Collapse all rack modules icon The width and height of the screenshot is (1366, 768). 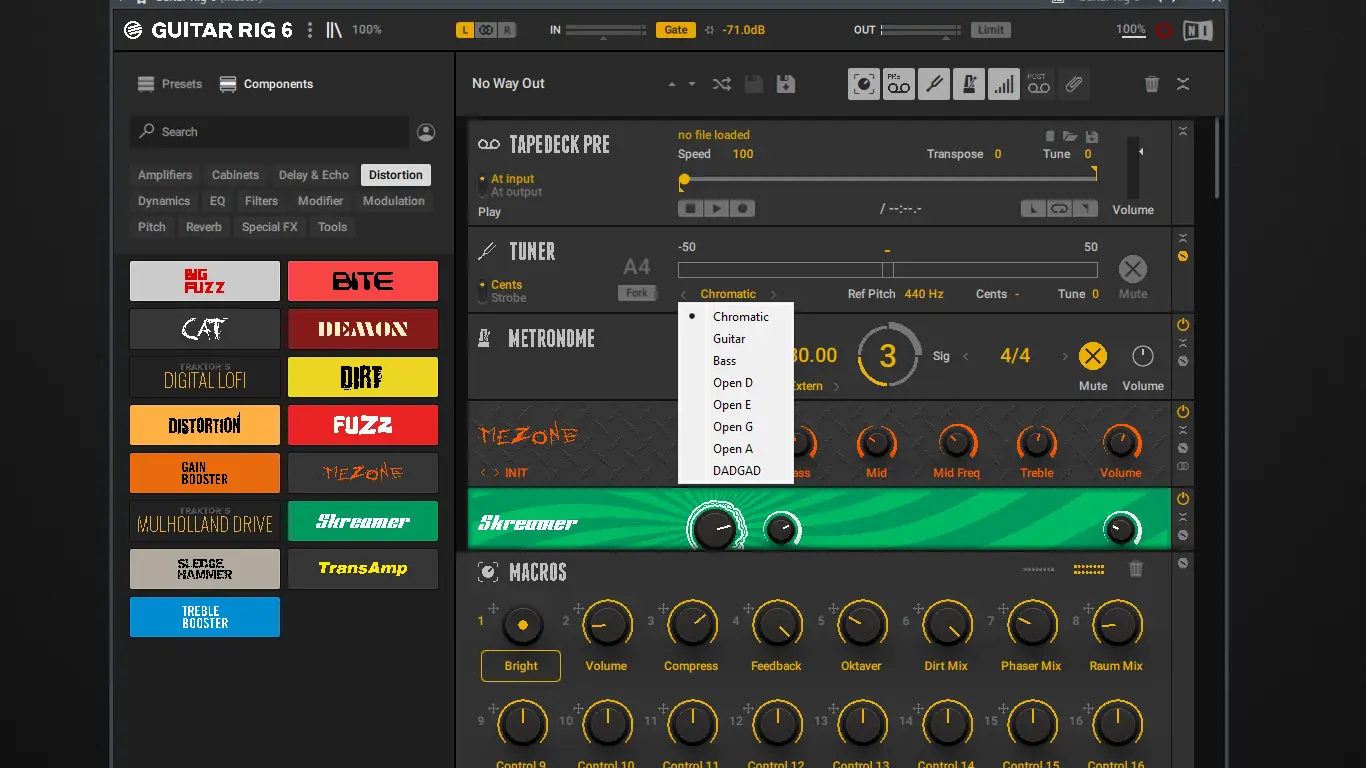tap(1183, 84)
